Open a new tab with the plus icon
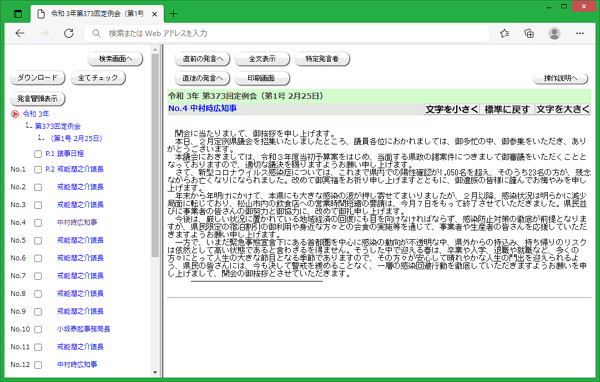Screen dimensions: 600x382 pyautogui.click(x=173, y=14)
